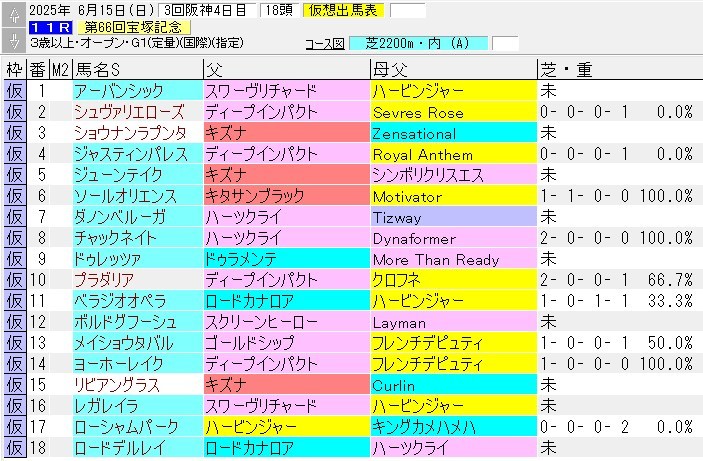Click the 仮 cell for horse number 1

15,91
